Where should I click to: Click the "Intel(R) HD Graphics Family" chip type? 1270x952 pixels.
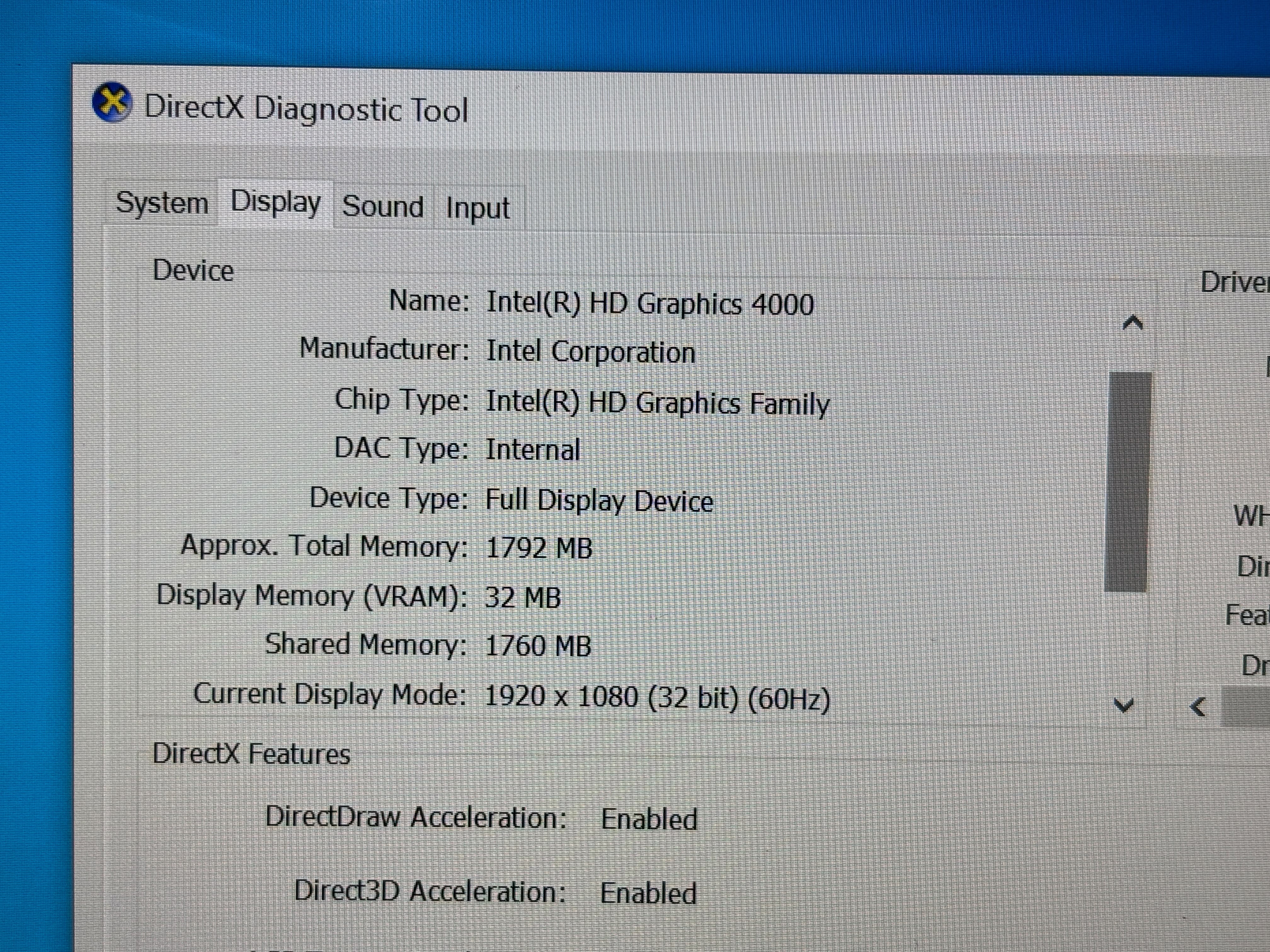click(x=658, y=403)
